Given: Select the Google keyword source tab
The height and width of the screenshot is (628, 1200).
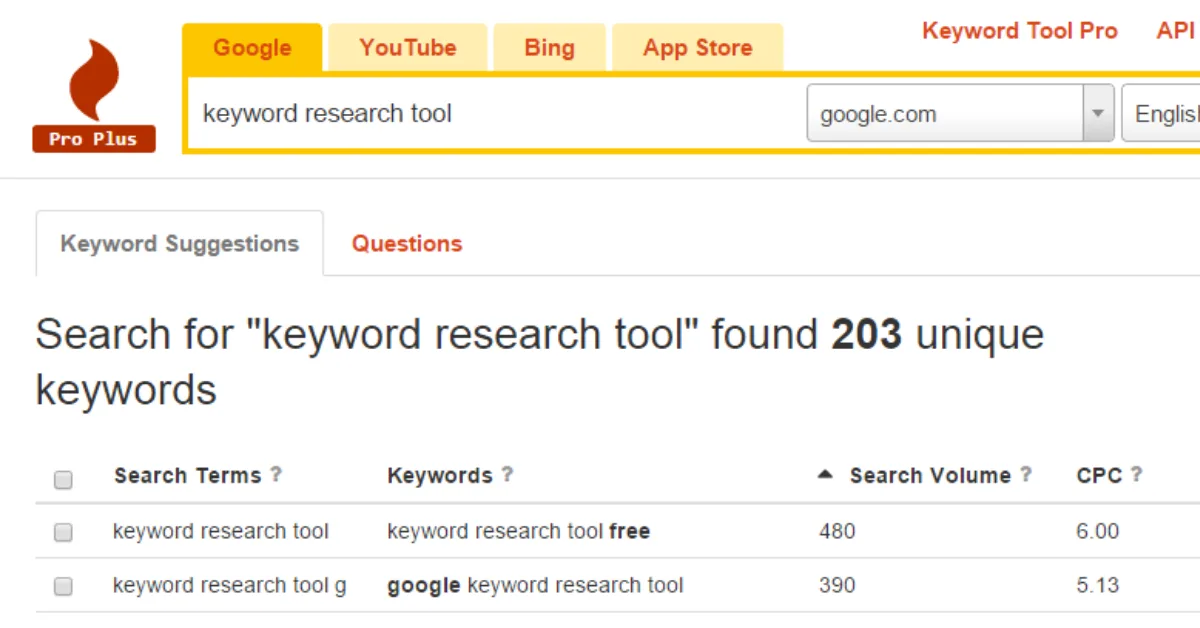Looking at the screenshot, I should point(252,47).
